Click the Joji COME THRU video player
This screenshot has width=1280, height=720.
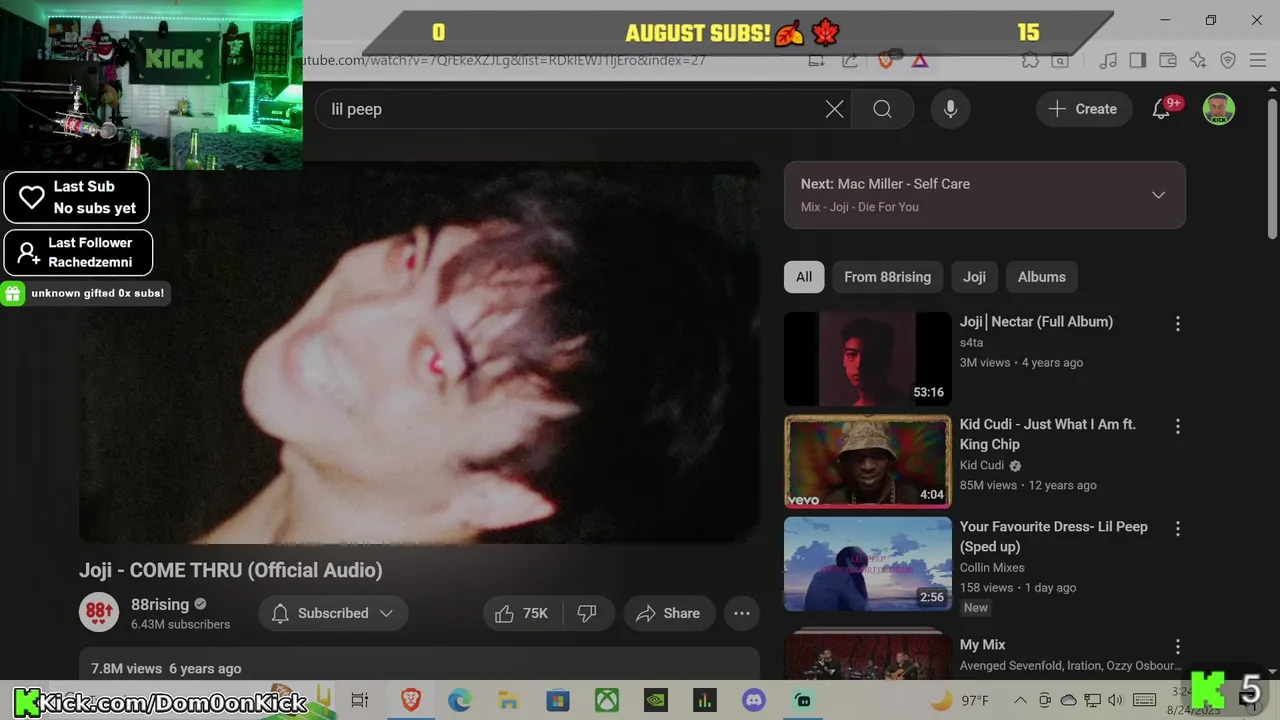(x=419, y=353)
